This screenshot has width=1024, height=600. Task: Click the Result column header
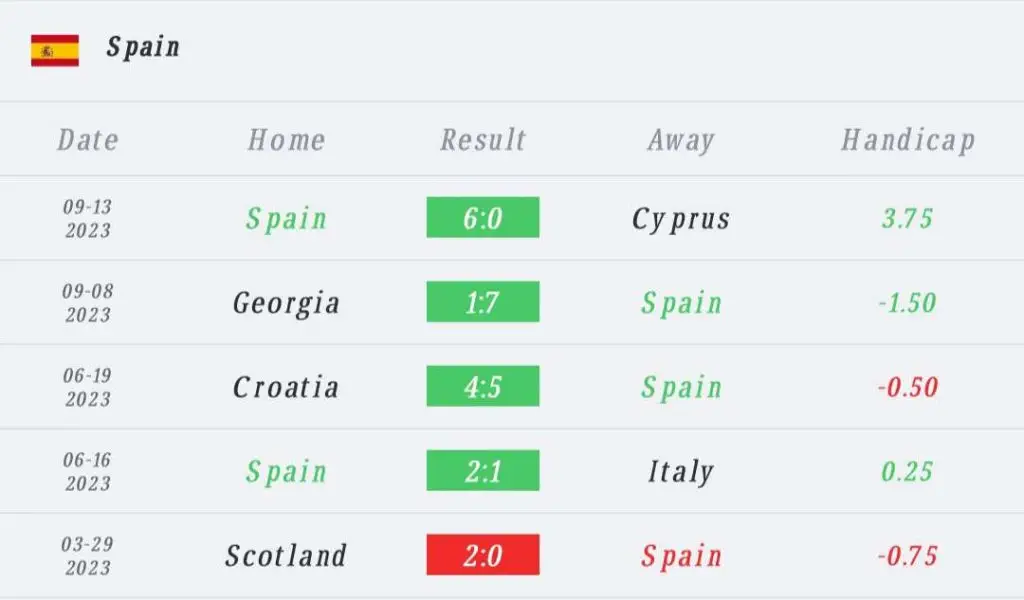[483, 140]
